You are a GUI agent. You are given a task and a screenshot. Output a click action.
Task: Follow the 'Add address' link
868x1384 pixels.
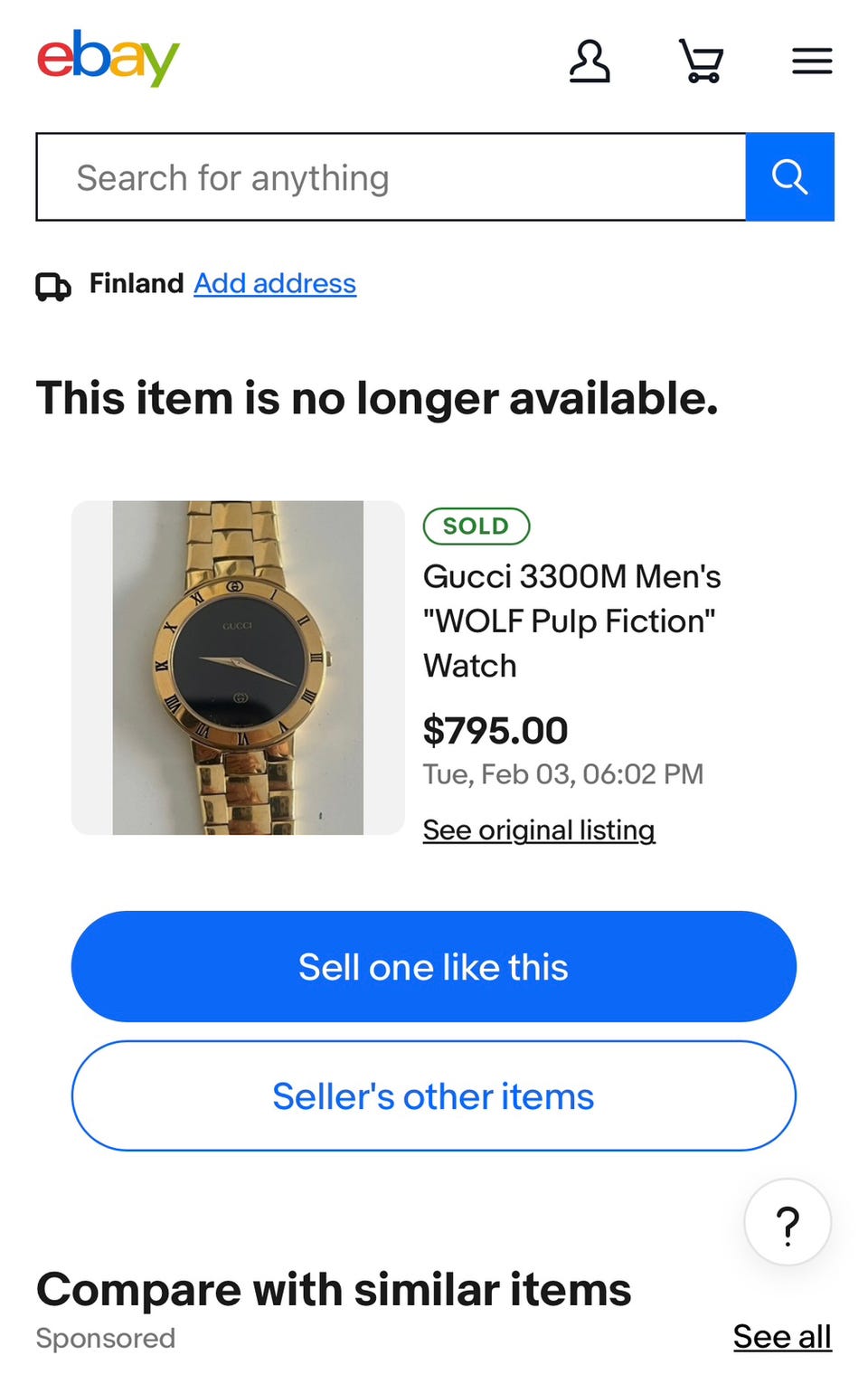click(x=275, y=284)
